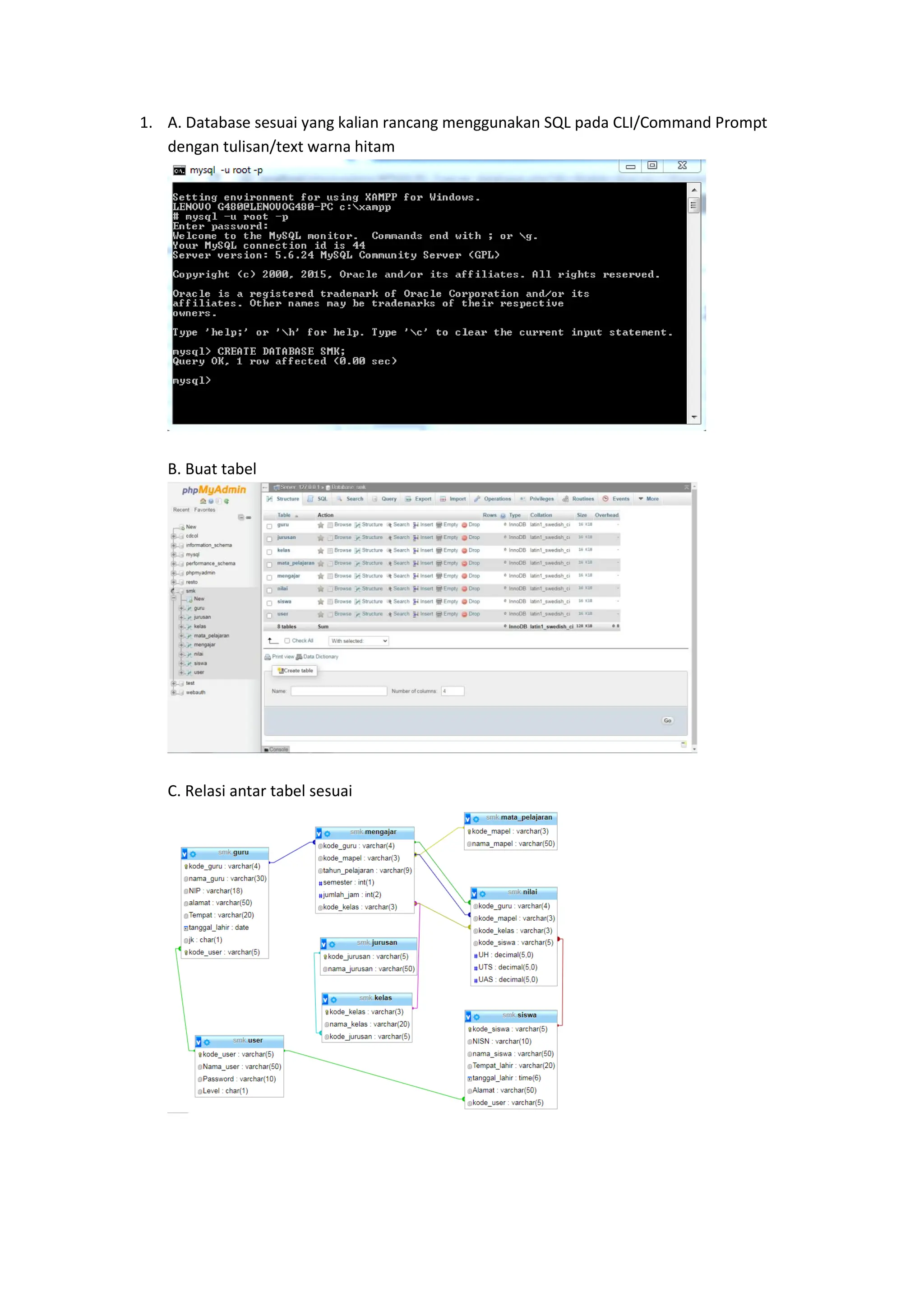Screen dimensions: 924x1307
Task: Click Insert icon for mengajar table
Action: [x=416, y=576]
